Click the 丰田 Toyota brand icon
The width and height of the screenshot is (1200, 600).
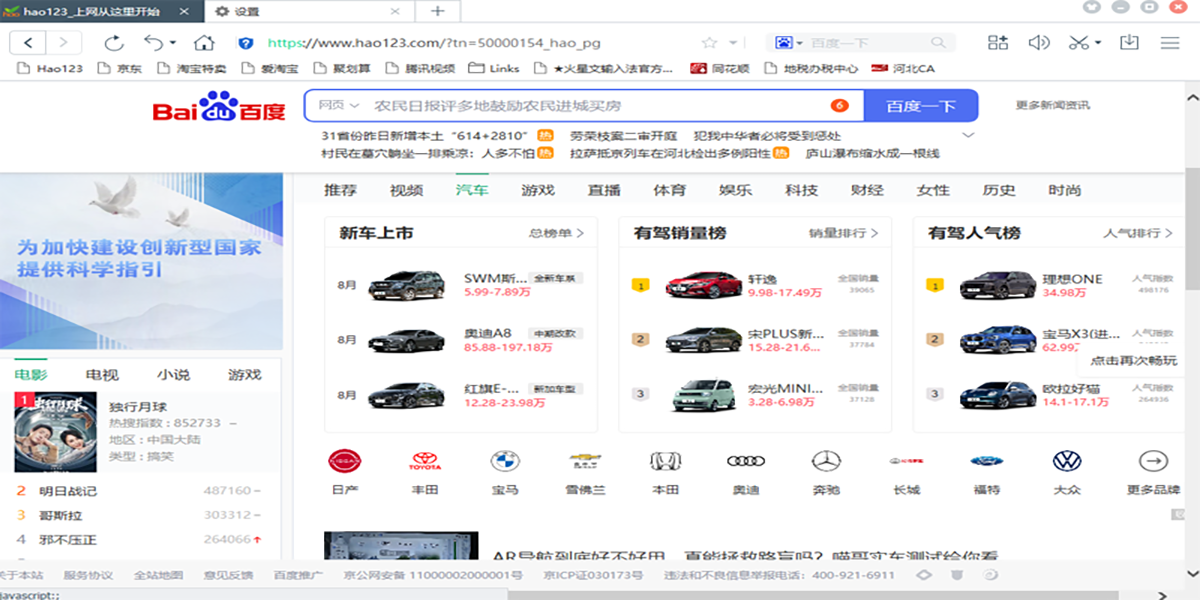pyautogui.click(x=424, y=461)
